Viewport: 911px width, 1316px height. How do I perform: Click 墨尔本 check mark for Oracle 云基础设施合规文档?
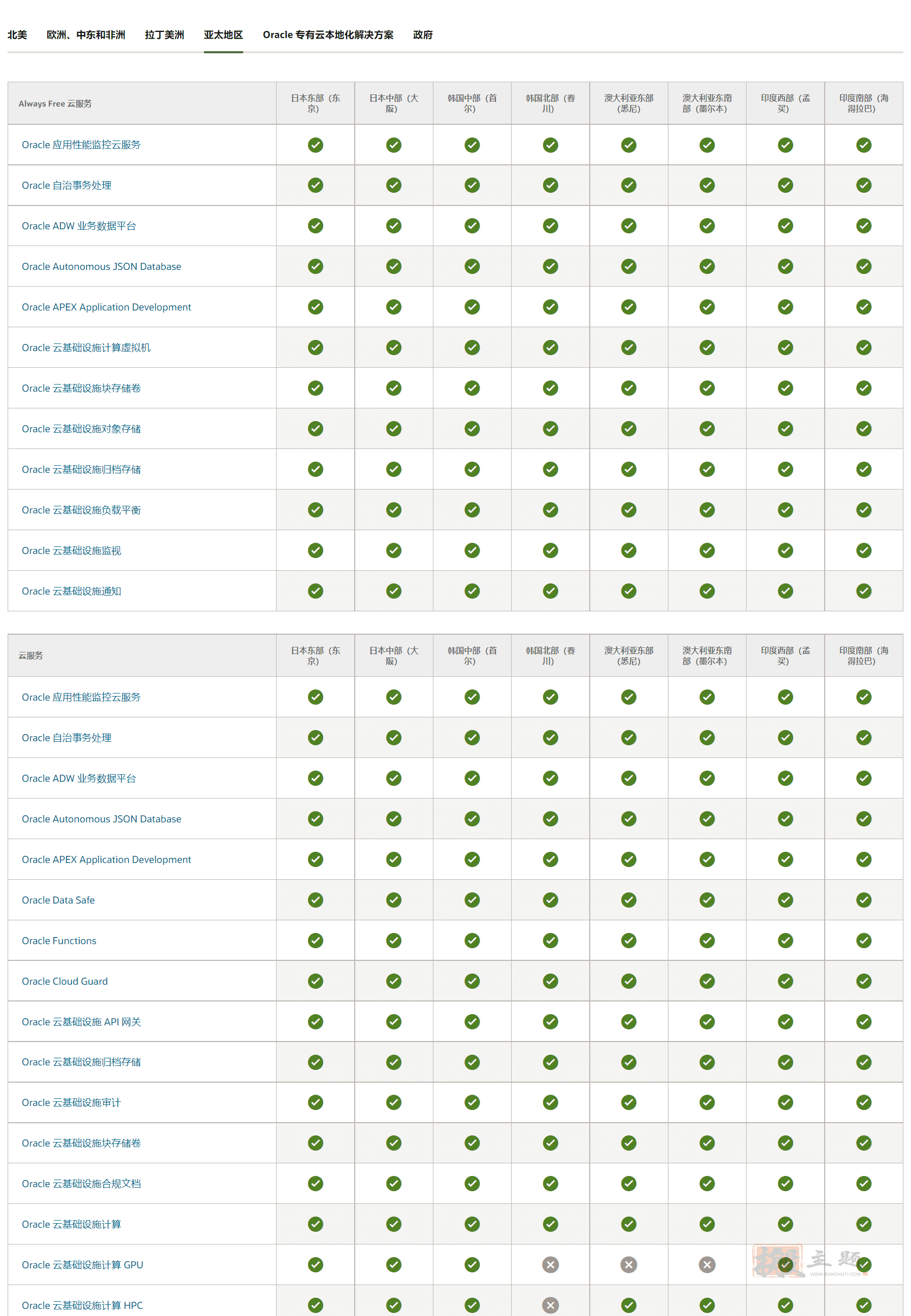pos(707,1184)
